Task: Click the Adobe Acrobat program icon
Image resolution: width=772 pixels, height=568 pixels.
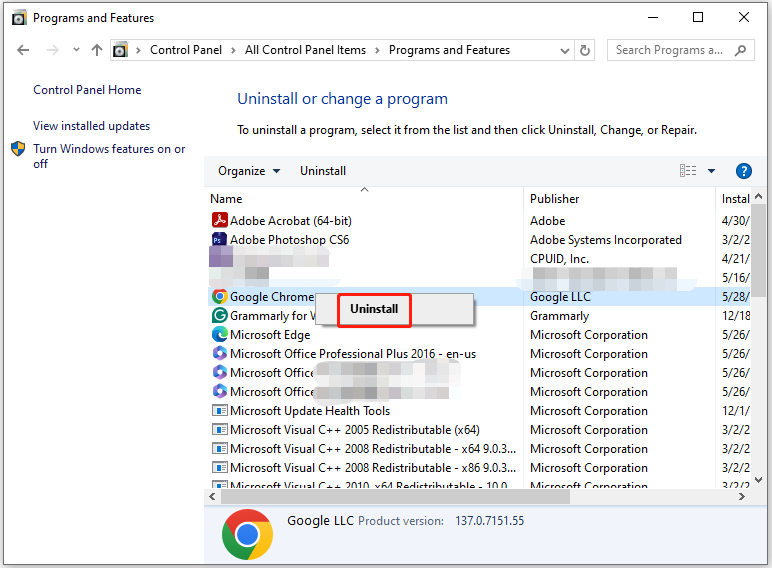Action: 219,220
